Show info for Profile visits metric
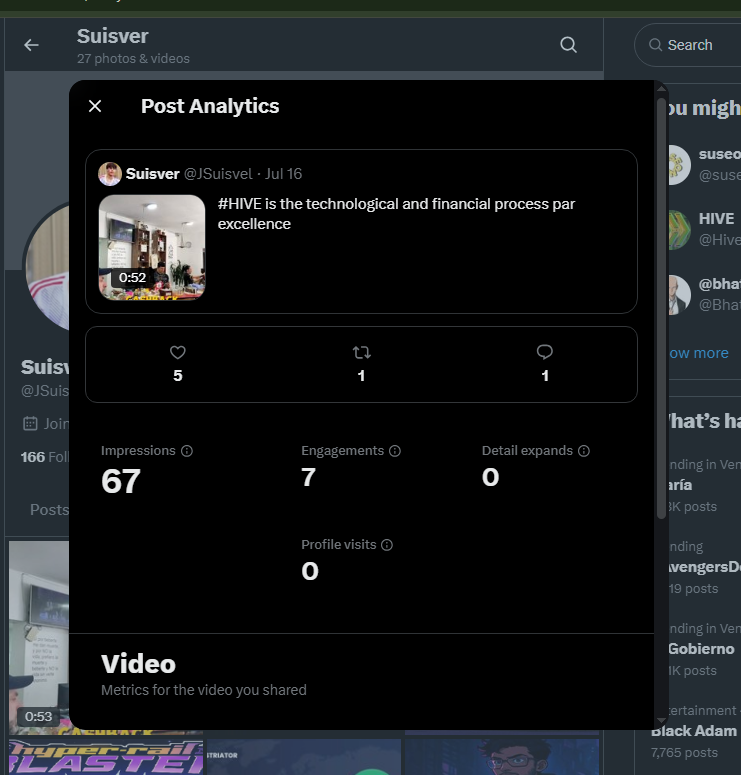The width and height of the screenshot is (741, 775). [x=387, y=545]
